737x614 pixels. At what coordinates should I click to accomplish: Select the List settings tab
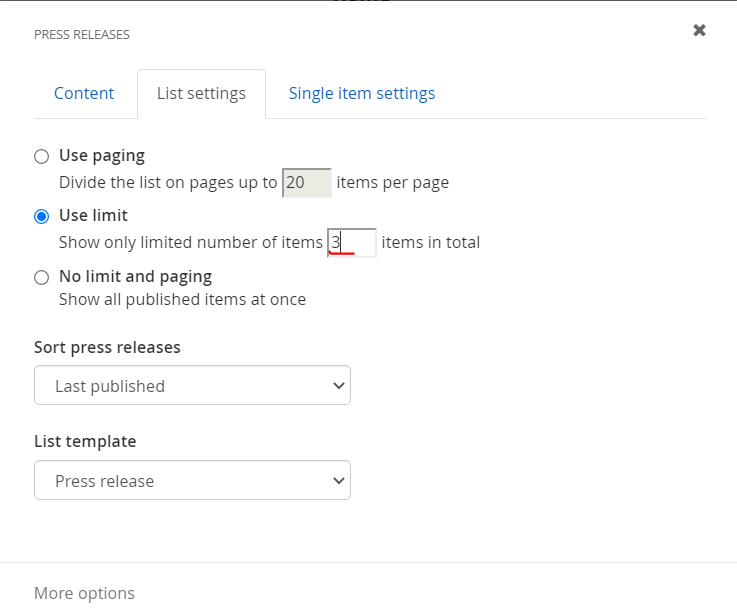tap(201, 94)
